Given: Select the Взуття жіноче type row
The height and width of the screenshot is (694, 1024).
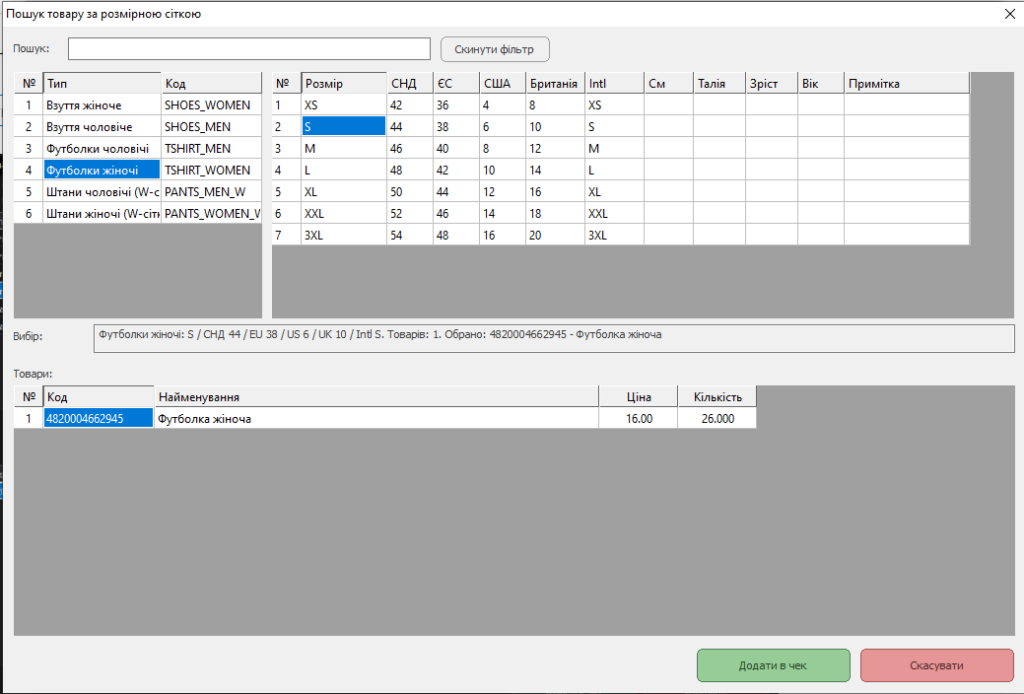Looking at the screenshot, I should tap(101, 105).
